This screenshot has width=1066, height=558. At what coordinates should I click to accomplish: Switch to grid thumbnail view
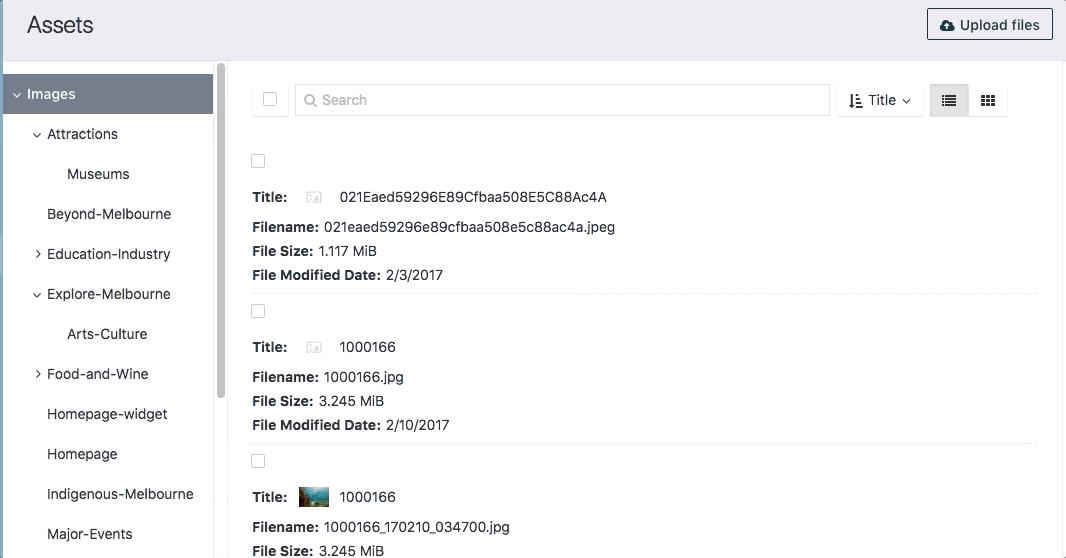(x=988, y=100)
